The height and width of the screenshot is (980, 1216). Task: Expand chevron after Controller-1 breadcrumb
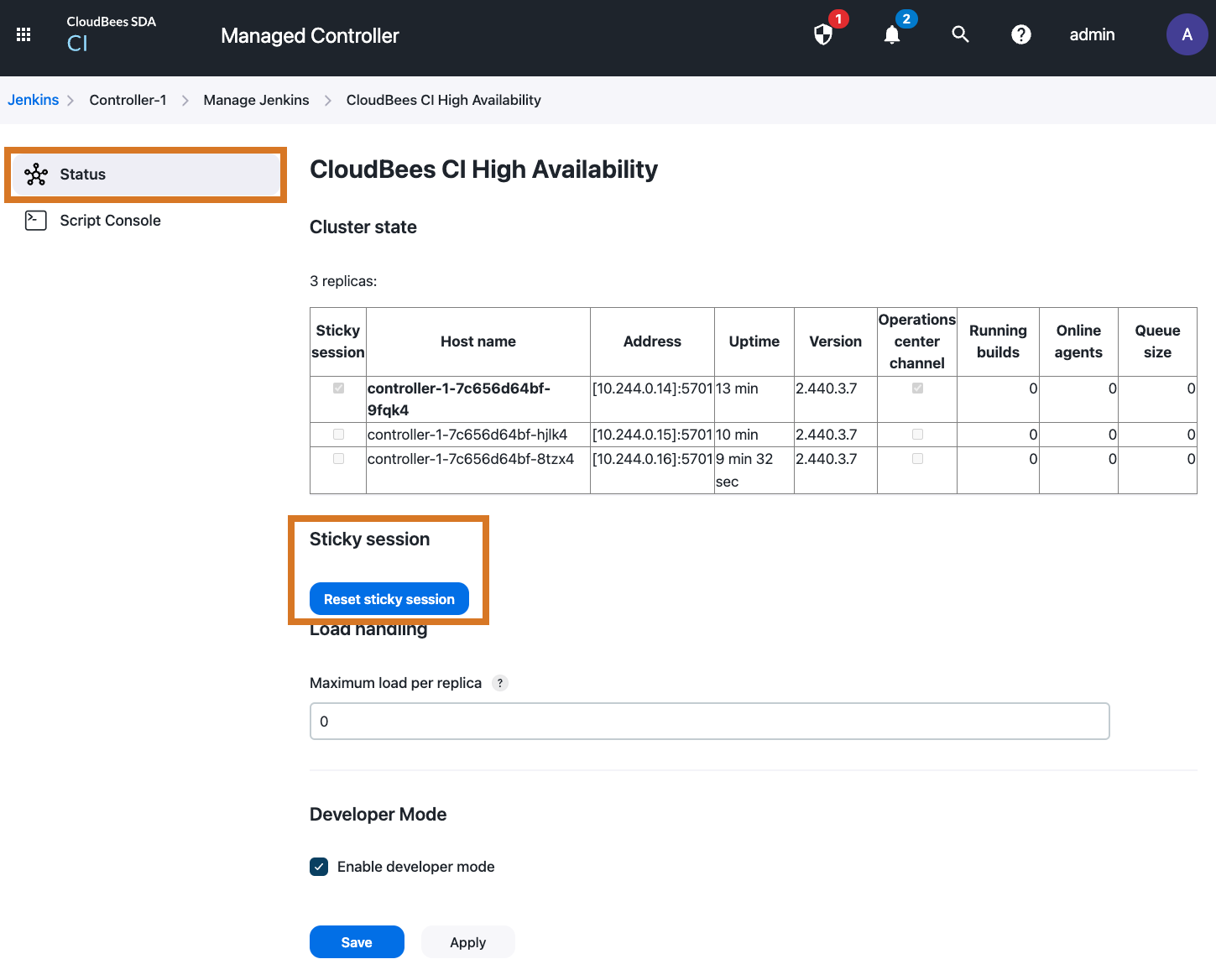tap(185, 101)
